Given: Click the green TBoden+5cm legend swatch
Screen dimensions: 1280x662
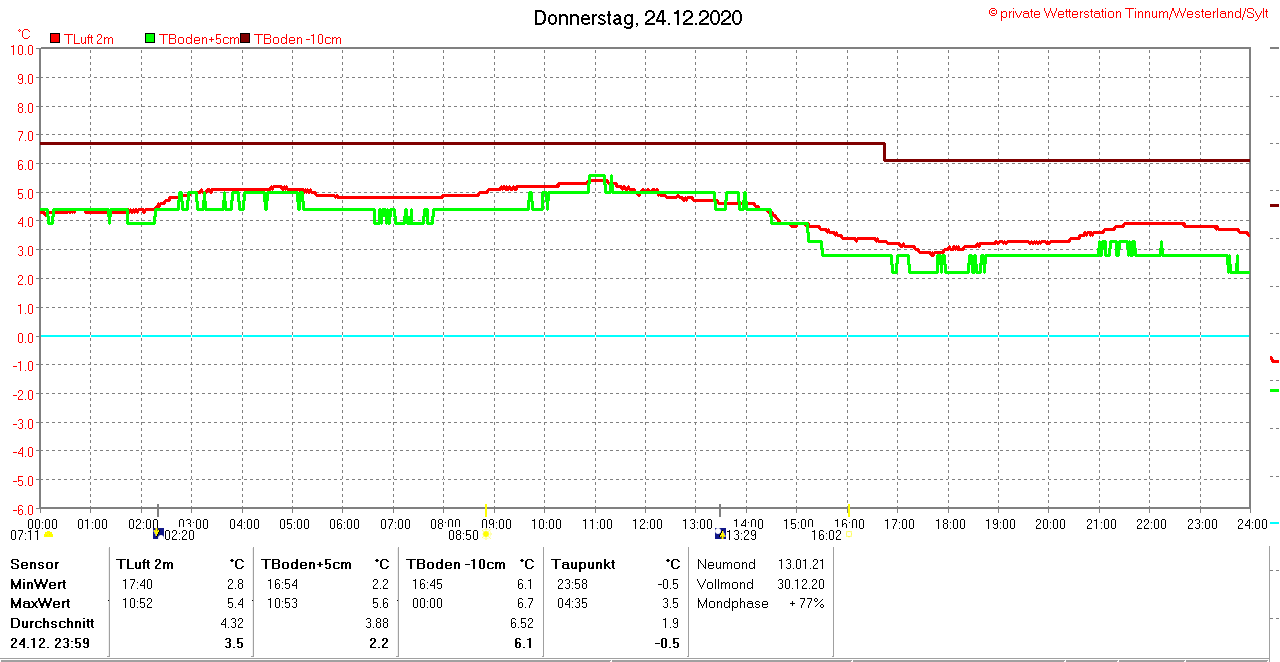Looking at the screenshot, I should point(151,39).
